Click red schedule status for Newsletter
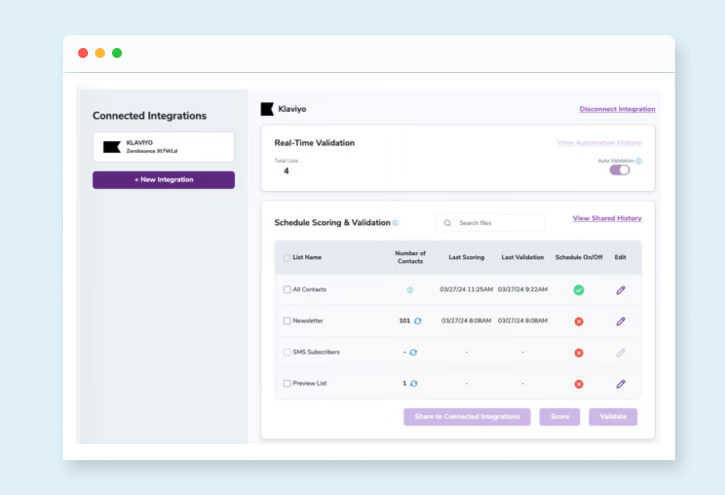The height and width of the screenshot is (495, 725). pos(578,321)
